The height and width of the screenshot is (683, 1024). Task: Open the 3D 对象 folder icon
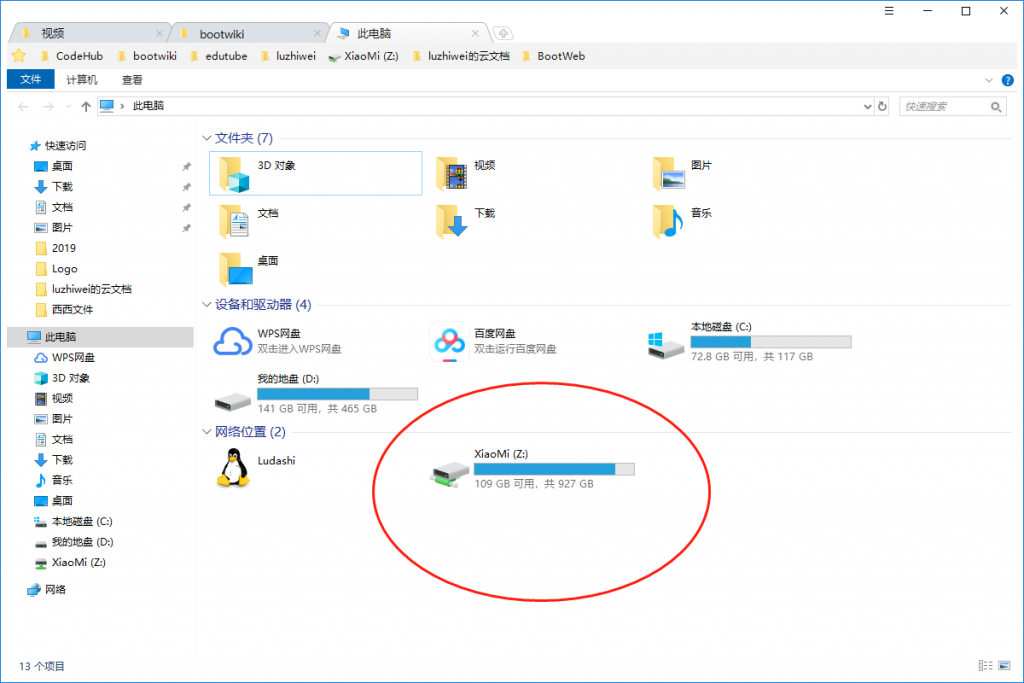coord(234,174)
